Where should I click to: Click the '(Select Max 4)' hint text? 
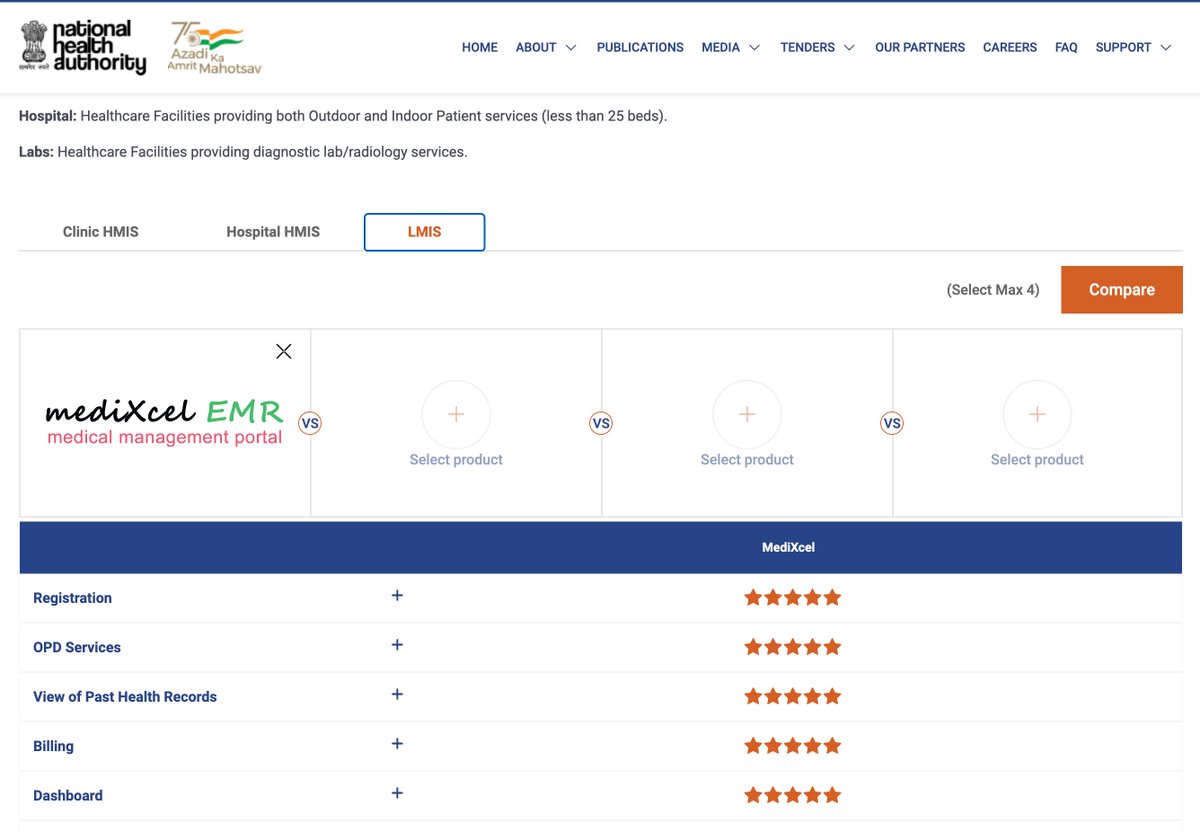click(x=993, y=290)
